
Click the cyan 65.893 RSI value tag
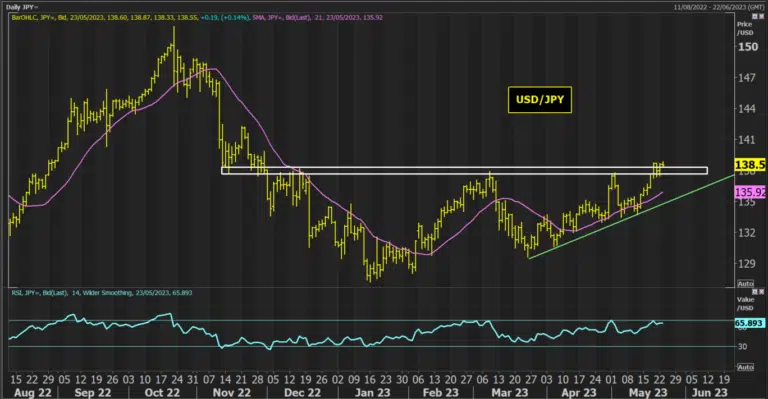[749, 323]
